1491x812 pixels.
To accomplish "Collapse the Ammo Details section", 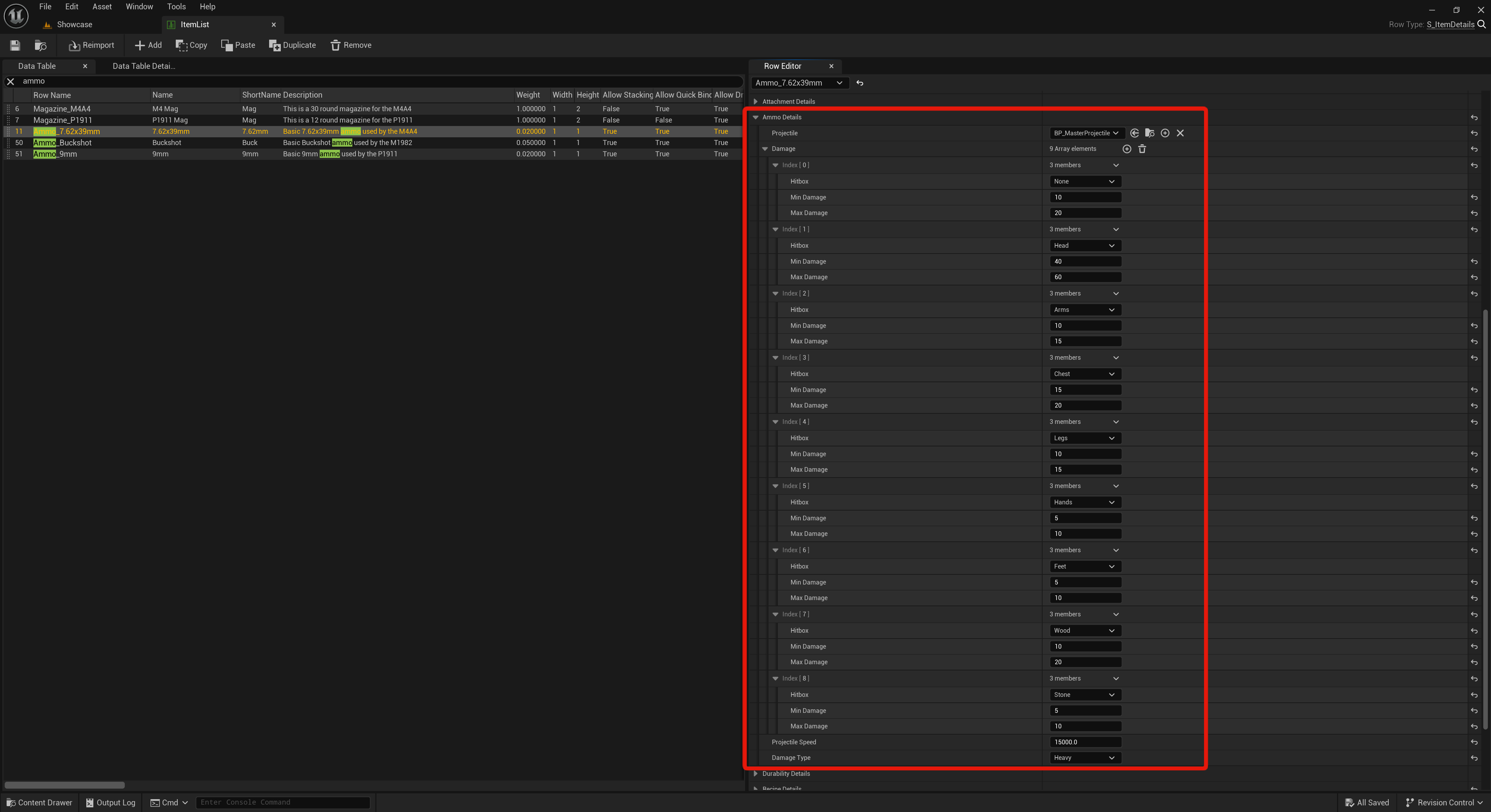I will [755, 117].
